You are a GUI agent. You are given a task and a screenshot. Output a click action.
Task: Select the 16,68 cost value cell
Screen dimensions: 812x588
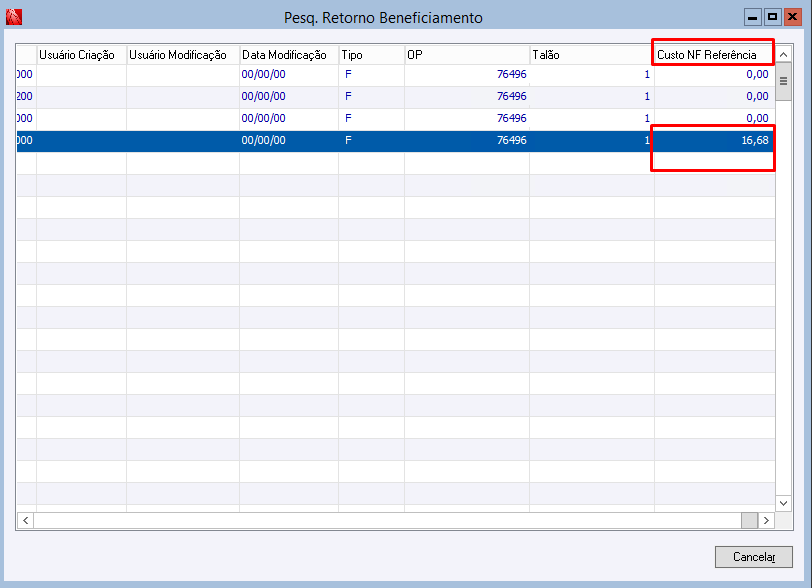pos(715,140)
